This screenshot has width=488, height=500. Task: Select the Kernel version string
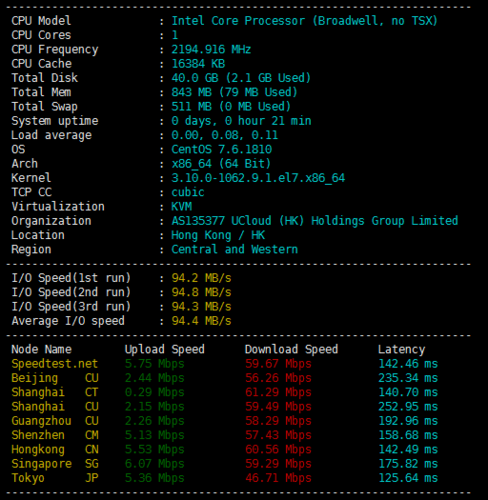[258, 178]
